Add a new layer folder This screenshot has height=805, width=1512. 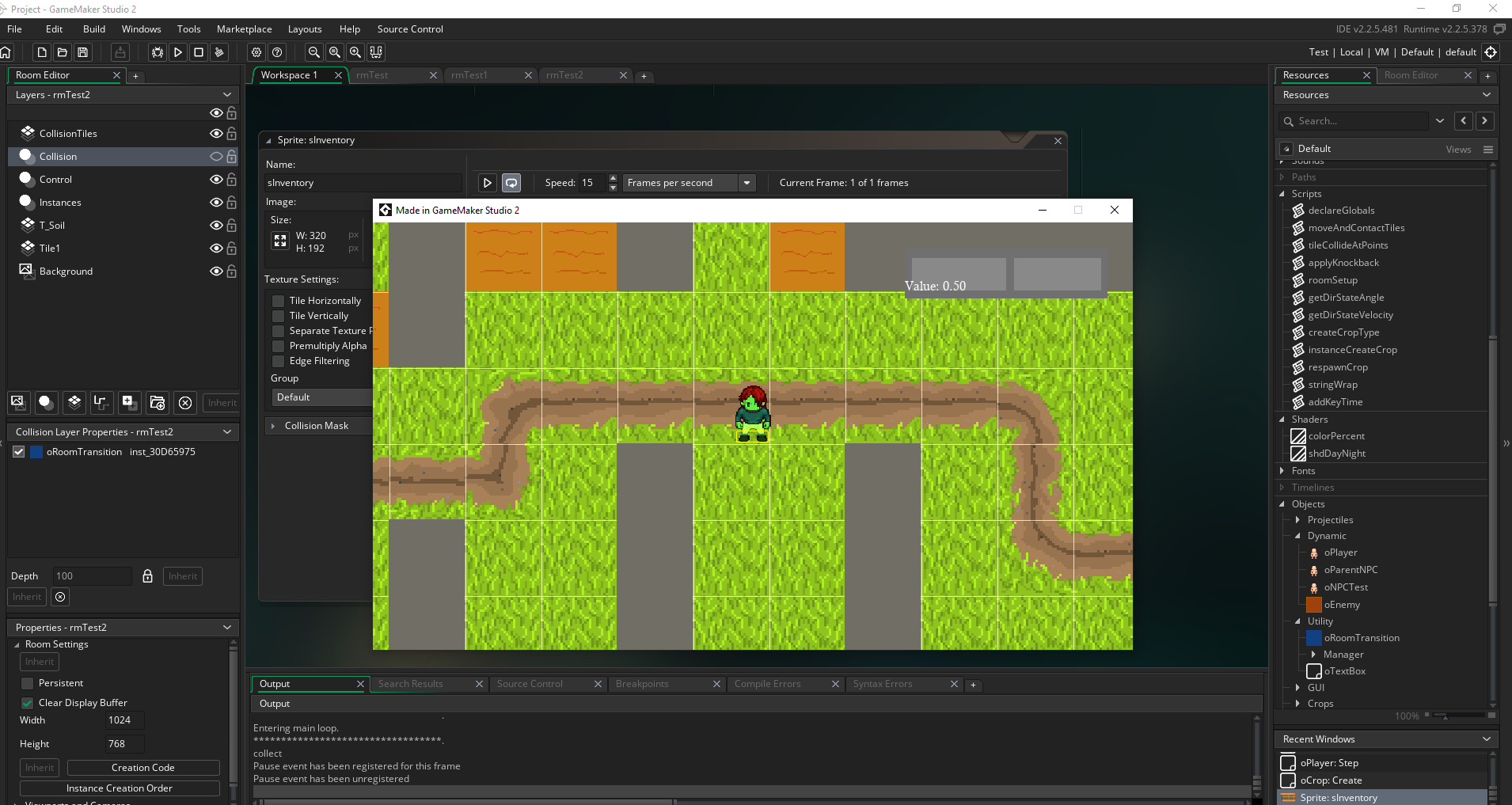coord(157,402)
